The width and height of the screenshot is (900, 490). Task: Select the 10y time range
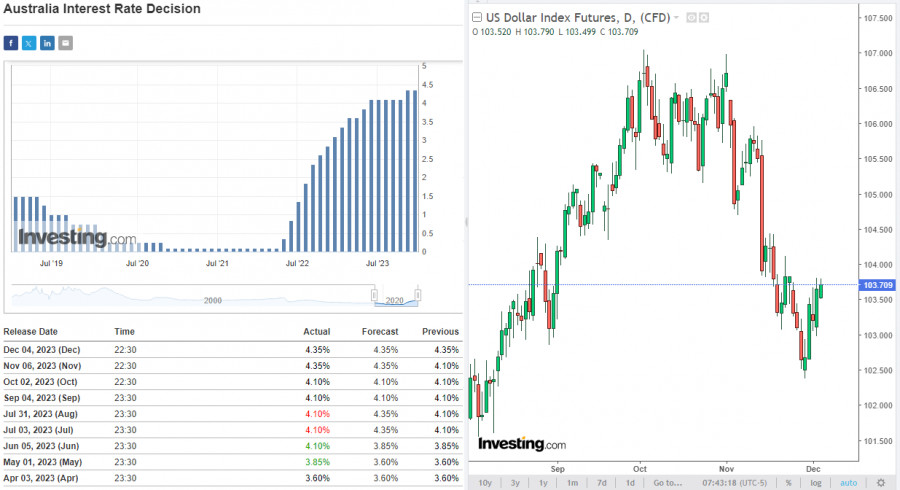485,483
